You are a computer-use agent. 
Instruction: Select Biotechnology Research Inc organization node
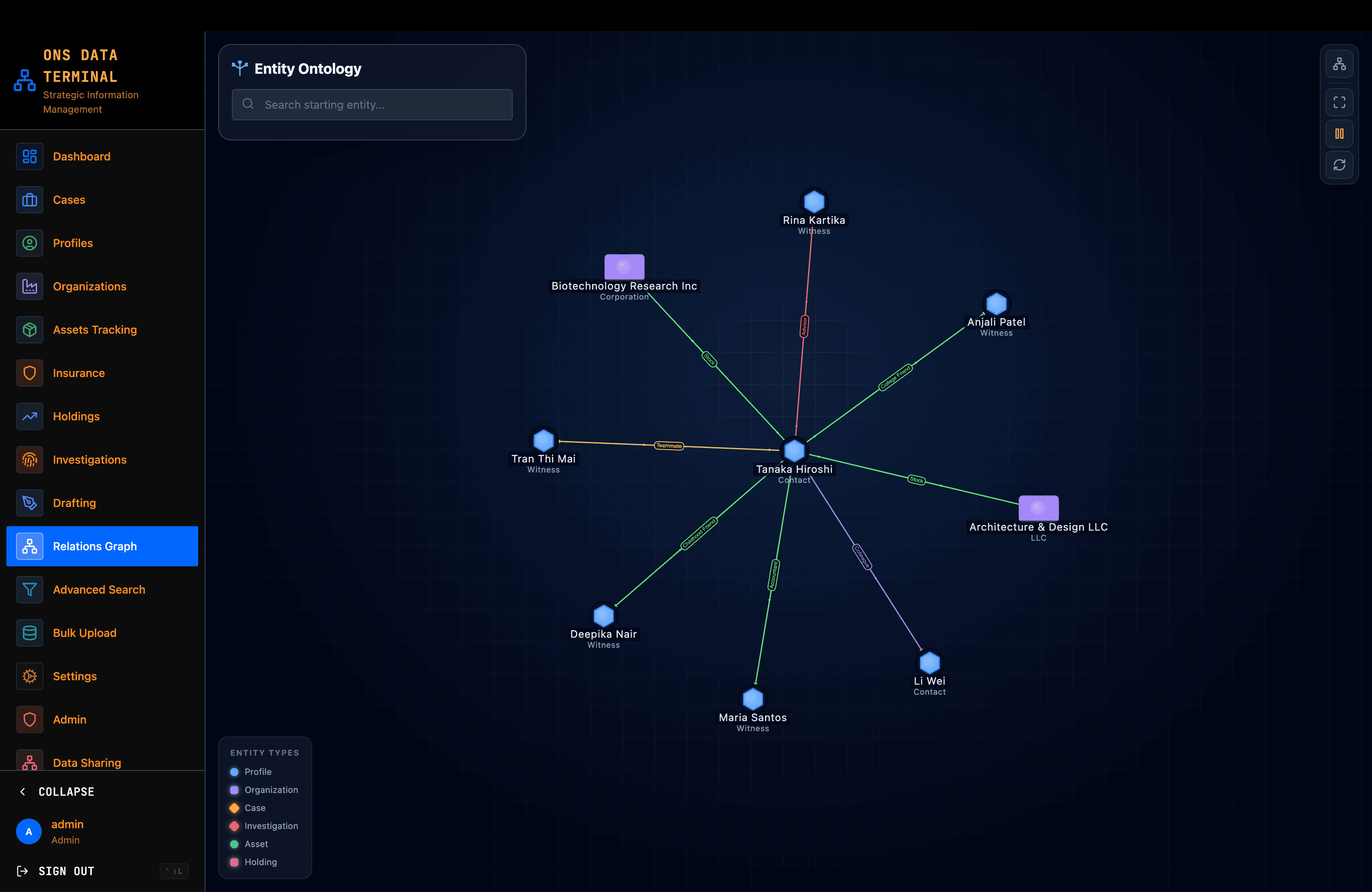pos(624,267)
